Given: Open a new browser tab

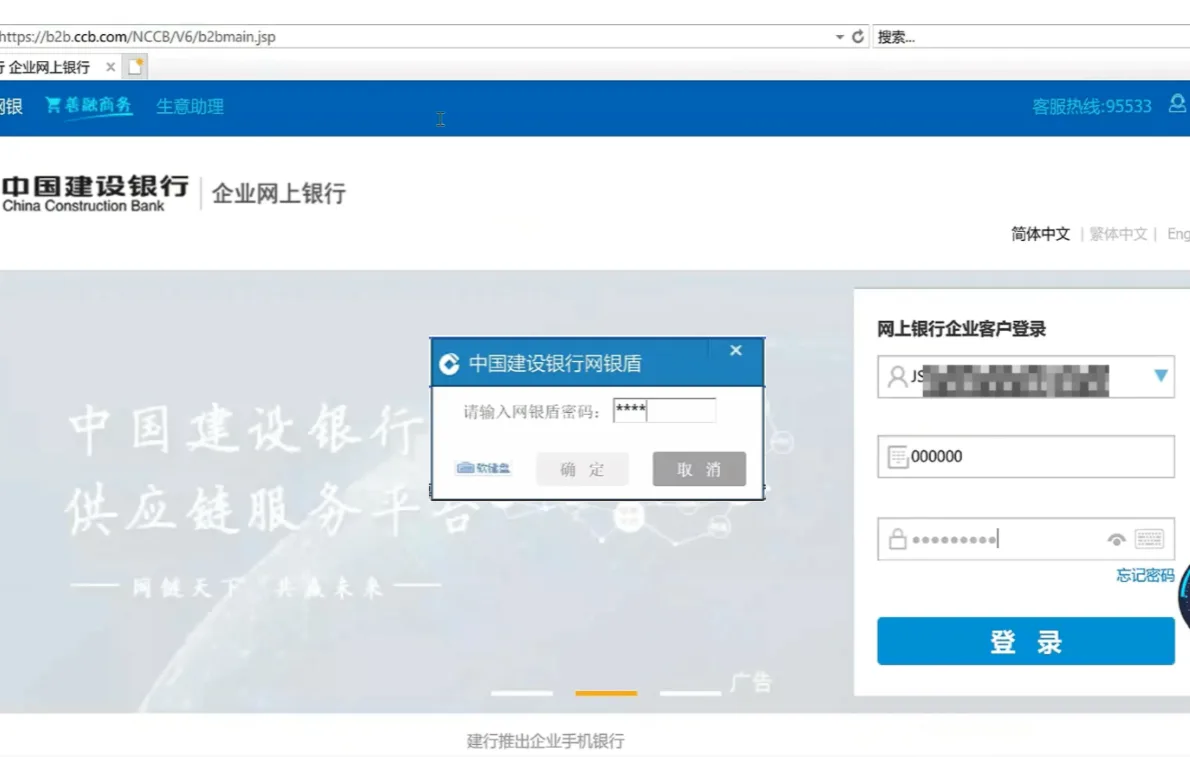Looking at the screenshot, I should coord(135,67).
